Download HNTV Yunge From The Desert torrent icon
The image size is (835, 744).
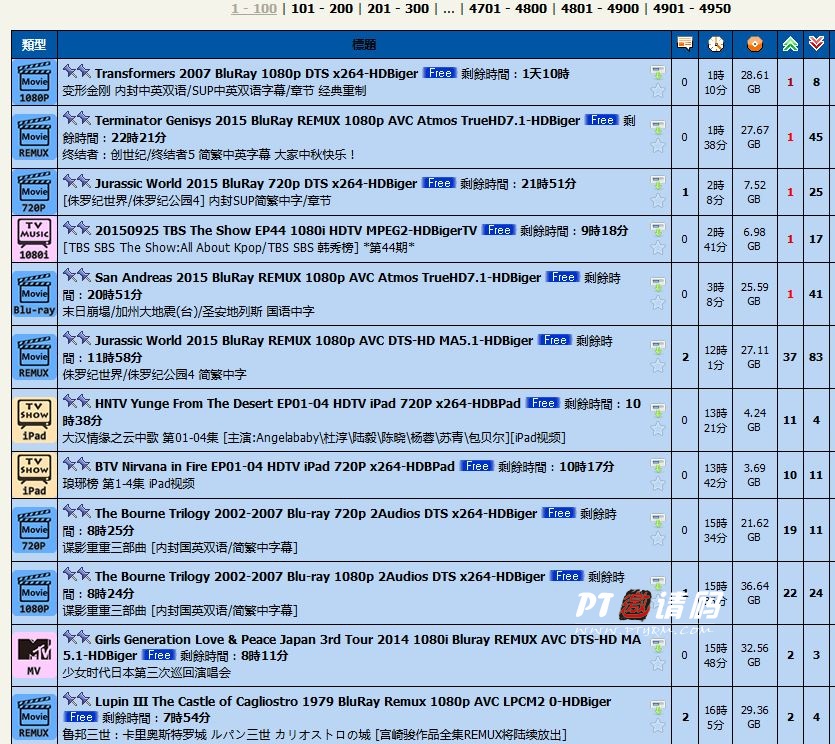click(658, 411)
